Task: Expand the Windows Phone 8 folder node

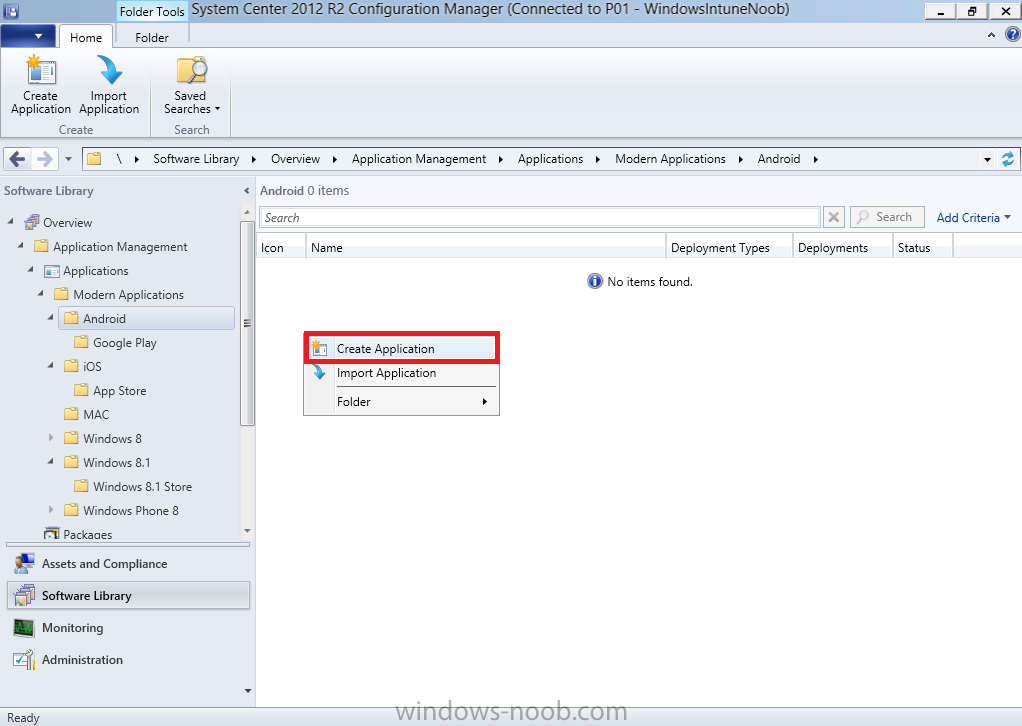Action: tap(51, 510)
